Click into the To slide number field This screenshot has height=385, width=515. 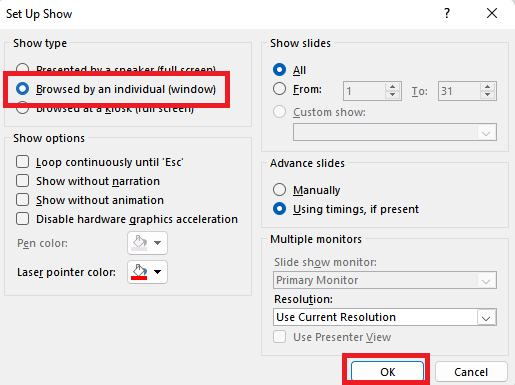[459, 91]
